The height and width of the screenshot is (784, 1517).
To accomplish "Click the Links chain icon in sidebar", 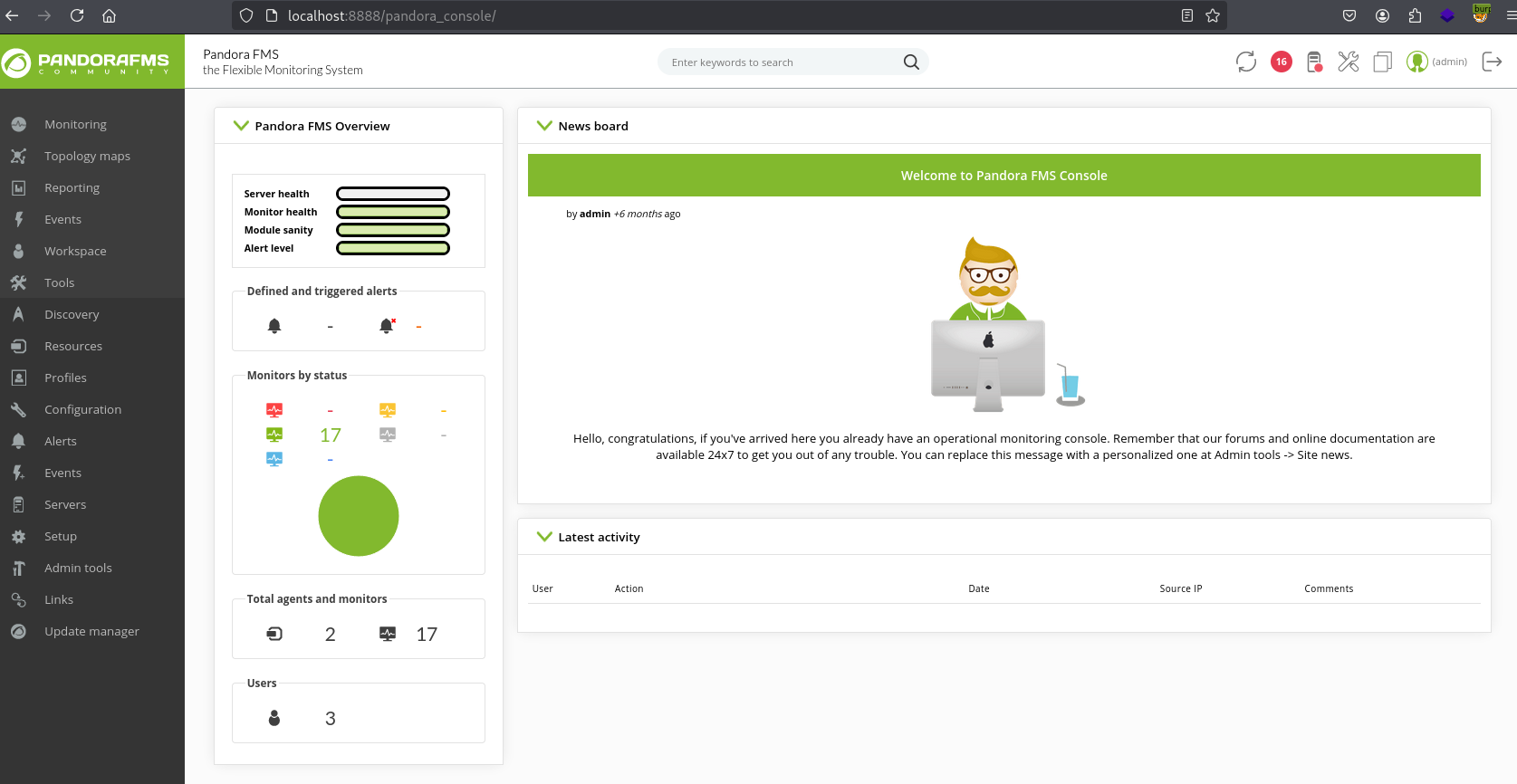I will (18, 599).
